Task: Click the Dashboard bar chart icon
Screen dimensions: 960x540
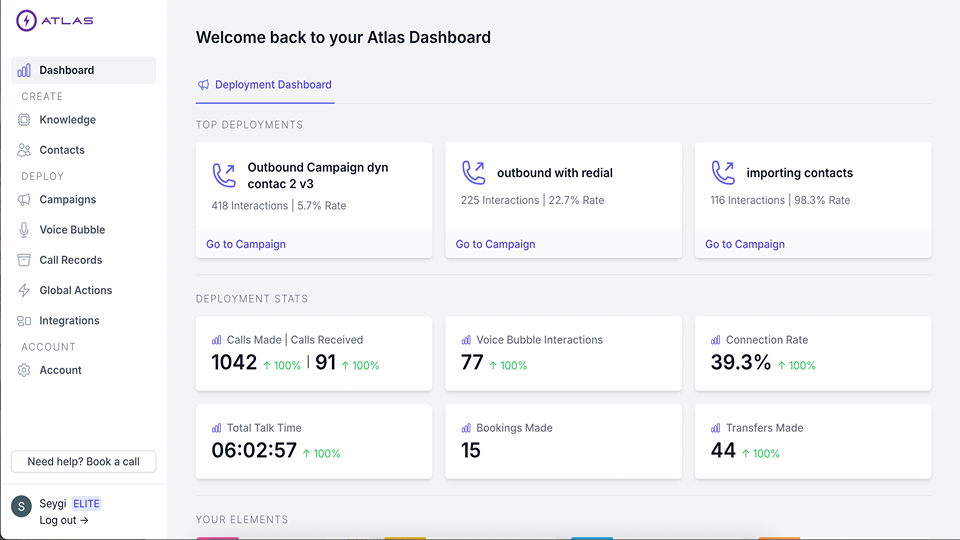Action: [x=24, y=70]
